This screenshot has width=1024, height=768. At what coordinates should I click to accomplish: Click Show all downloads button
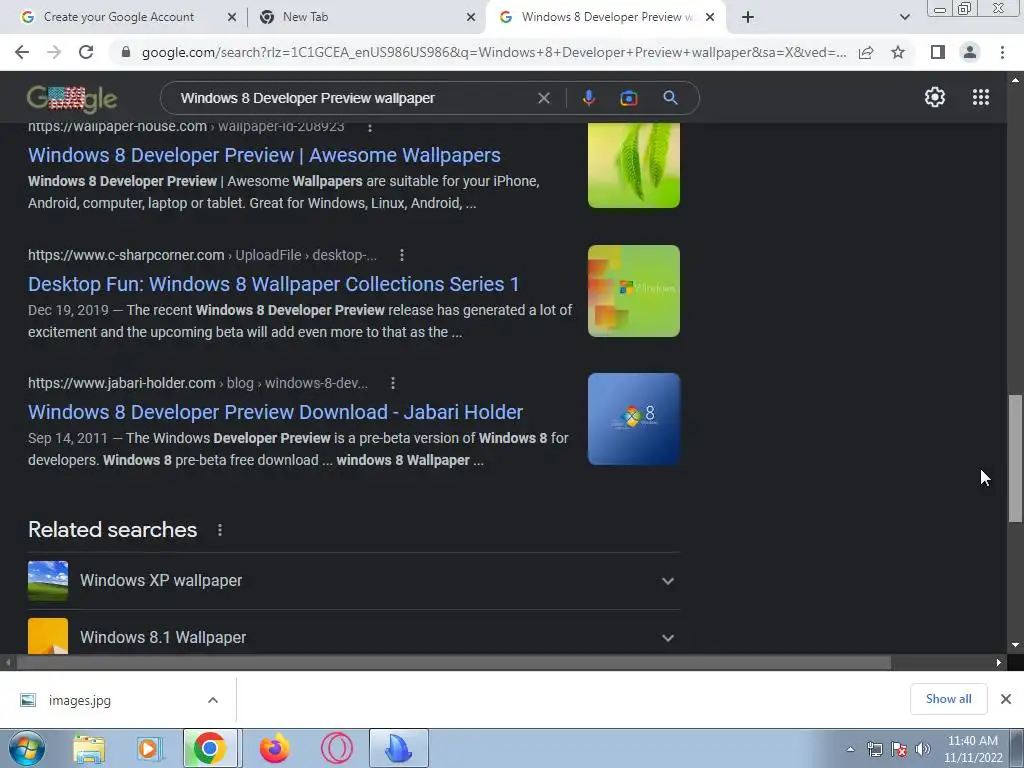[948, 699]
